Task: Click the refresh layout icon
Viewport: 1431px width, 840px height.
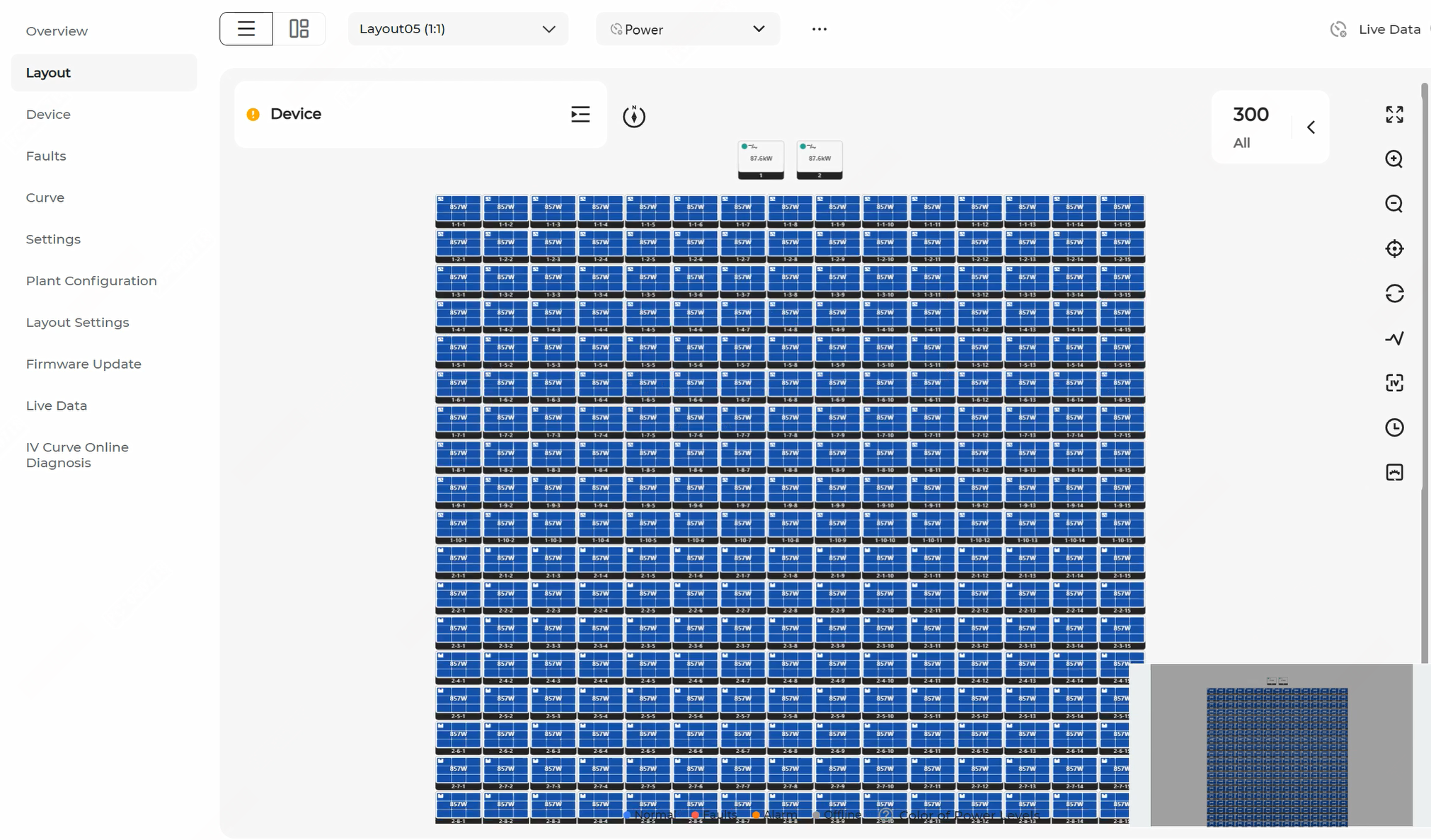Action: pos(1394,294)
